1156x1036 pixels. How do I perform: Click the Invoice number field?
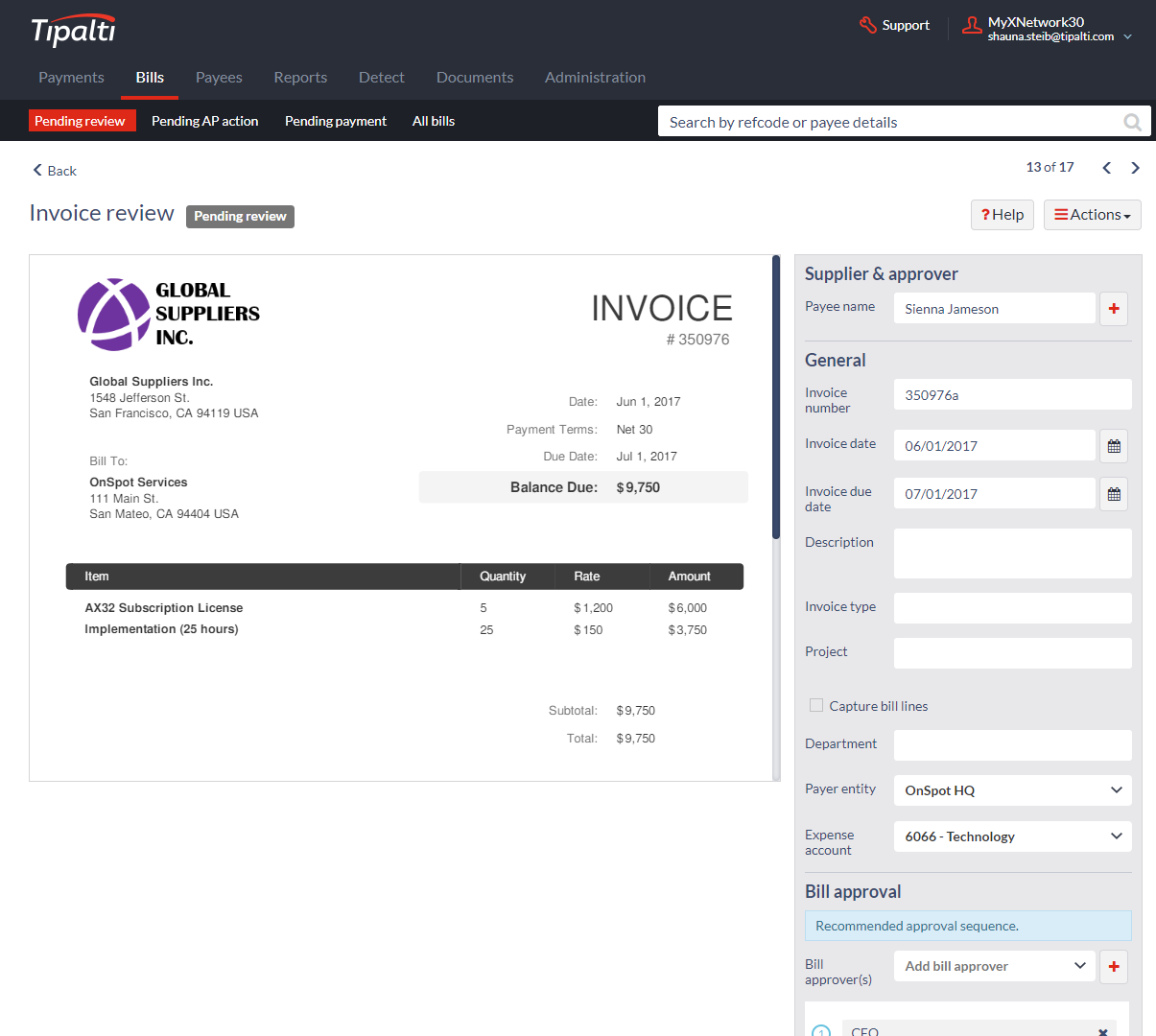(1013, 394)
